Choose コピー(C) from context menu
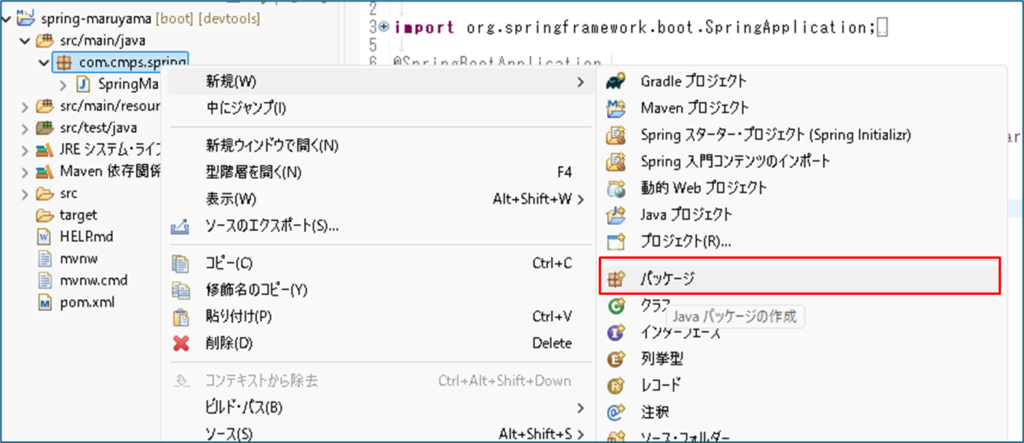The height and width of the screenshot is (443, 1024). [229, 263]
